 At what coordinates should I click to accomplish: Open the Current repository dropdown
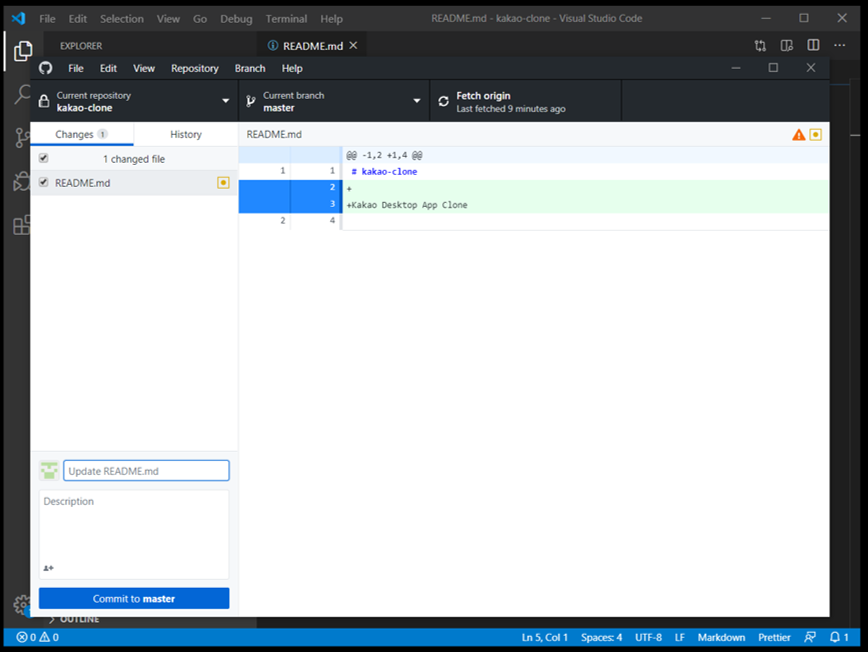[135, 101]
